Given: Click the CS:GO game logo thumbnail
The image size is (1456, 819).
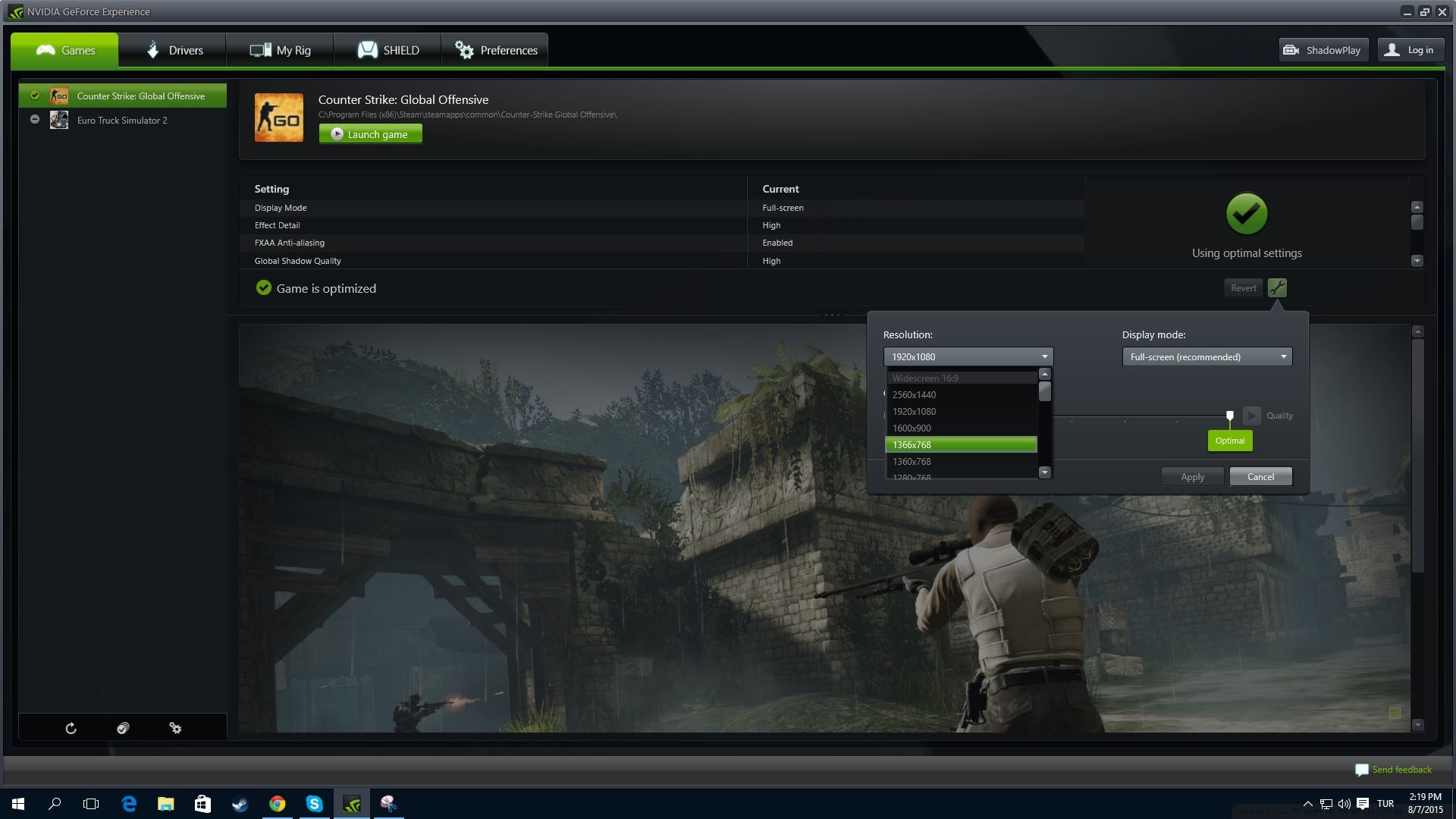Looking at the screenshot, I should click(278, 118).
